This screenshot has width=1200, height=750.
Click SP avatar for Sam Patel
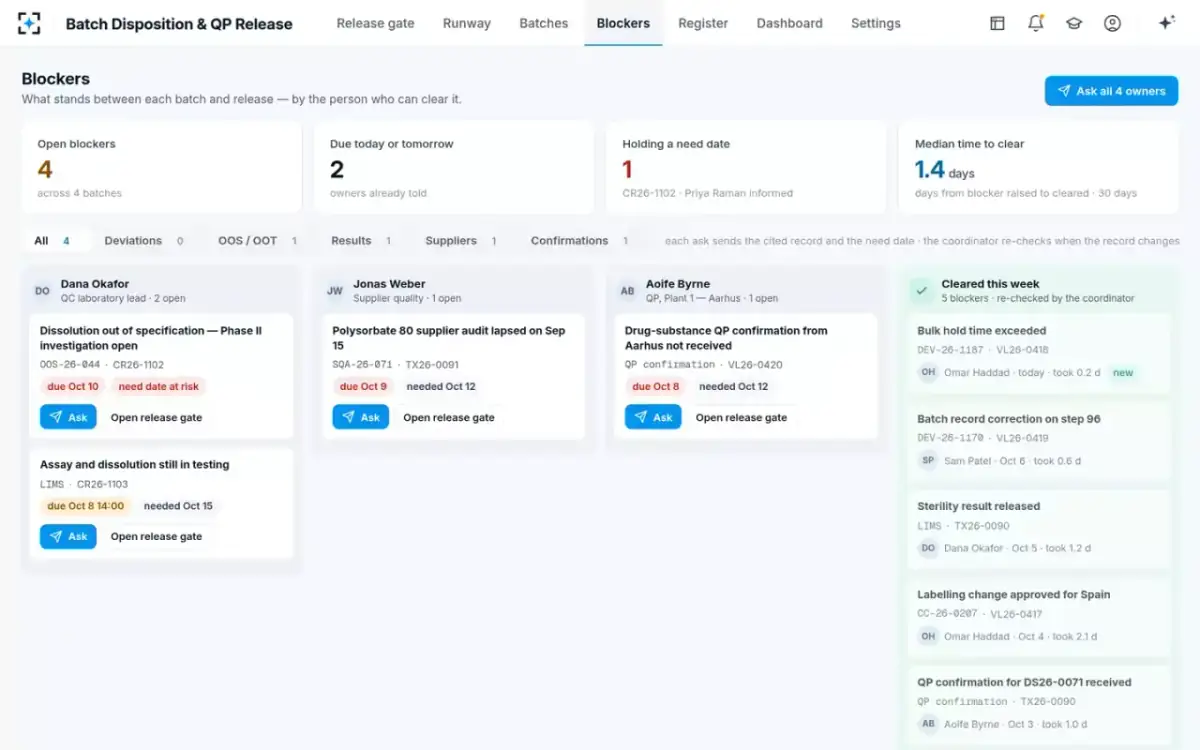pyautogui.click(x=928, y=461)
